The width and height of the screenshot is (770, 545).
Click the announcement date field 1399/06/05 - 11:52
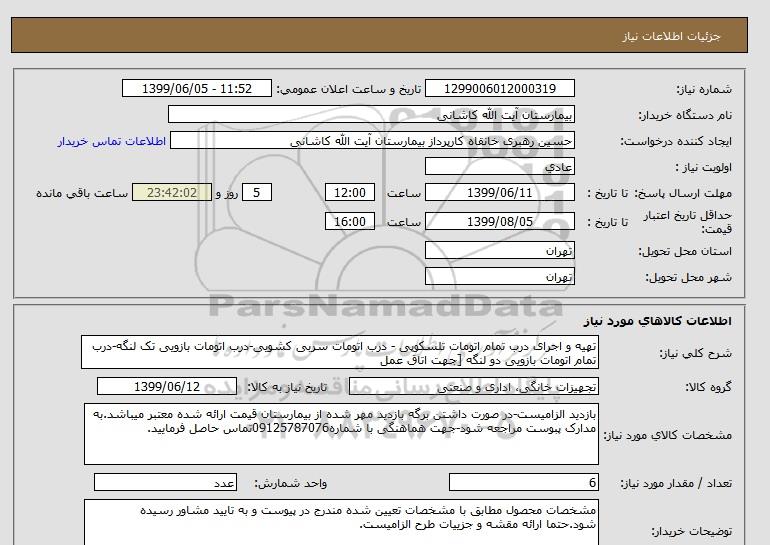(x=196, y=89)
